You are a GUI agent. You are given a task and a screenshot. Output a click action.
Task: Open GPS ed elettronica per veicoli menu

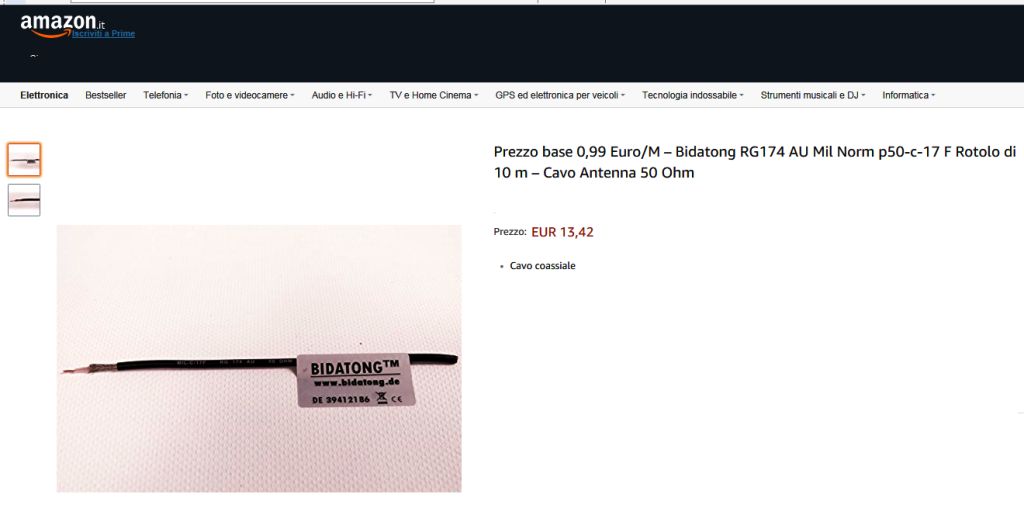pyautogui.click(x=560, y=95)
